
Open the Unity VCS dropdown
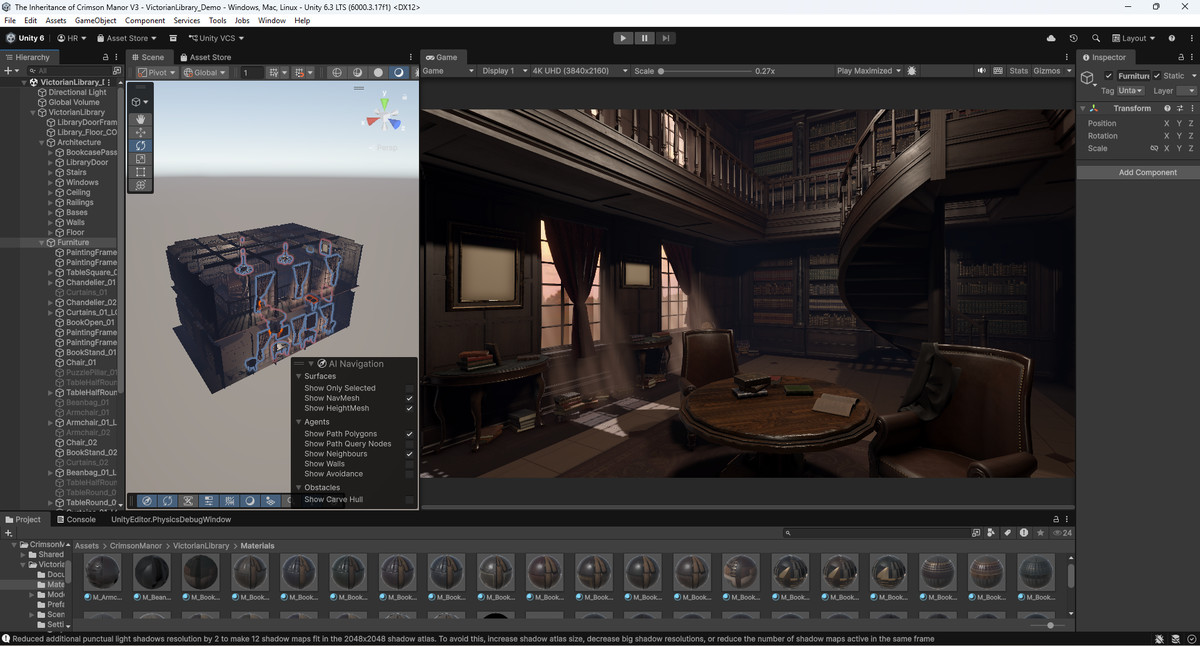tap(216, 38)
